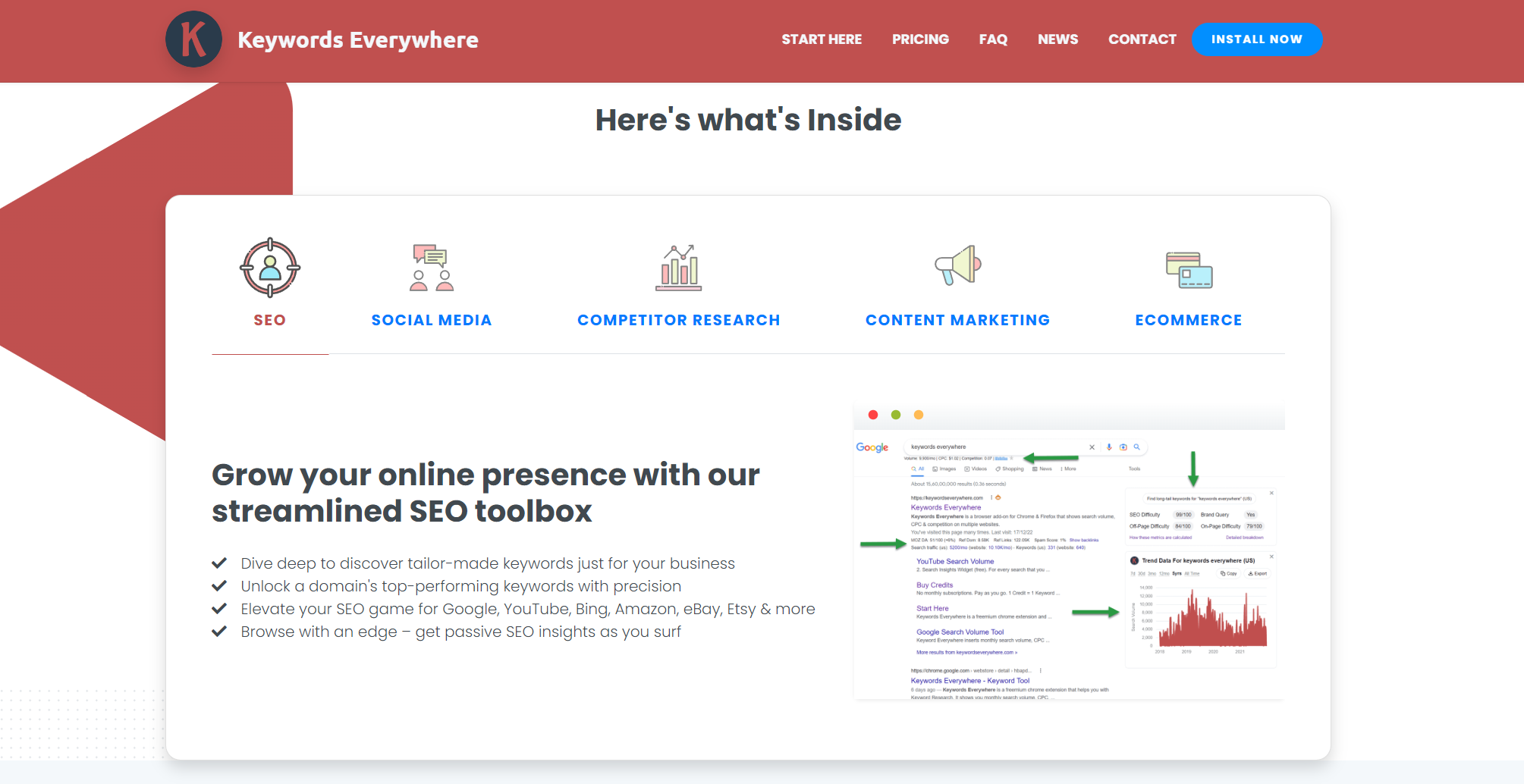Switch to the Social Media tab
1524x784 pixels.
432,320
